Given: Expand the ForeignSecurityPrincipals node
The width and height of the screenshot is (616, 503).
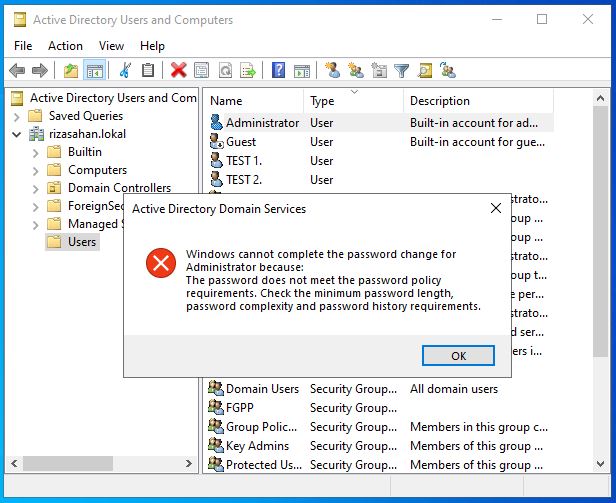Looking at the screenshot, I should (x=35, y=207).
